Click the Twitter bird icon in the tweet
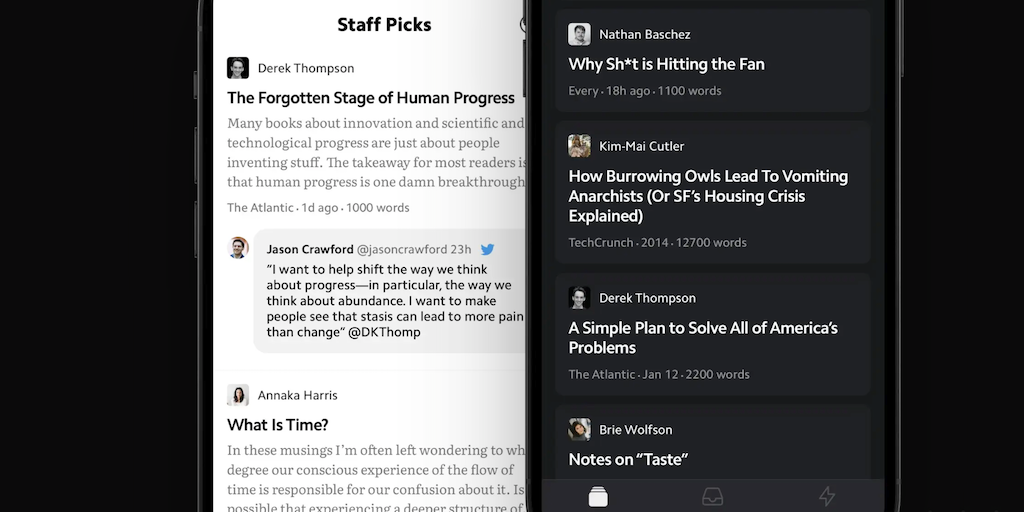 click(x=488, y=249)
